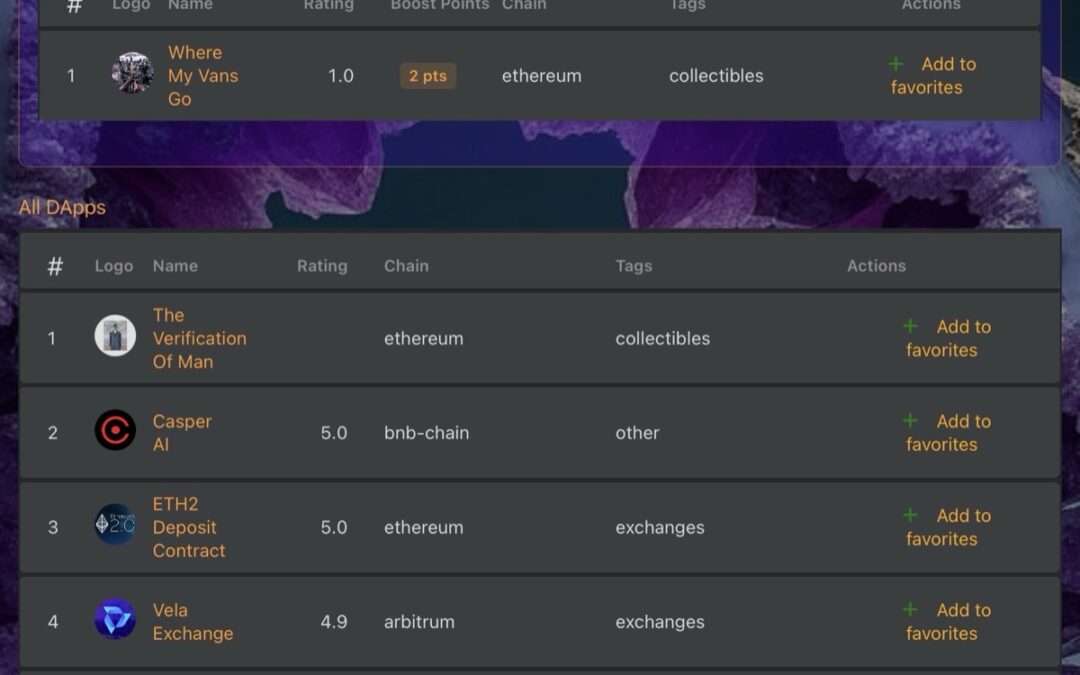Open the Where My Vans Go link
The height and width of the screenshot is (675, 1080).
tap(203, 76)
